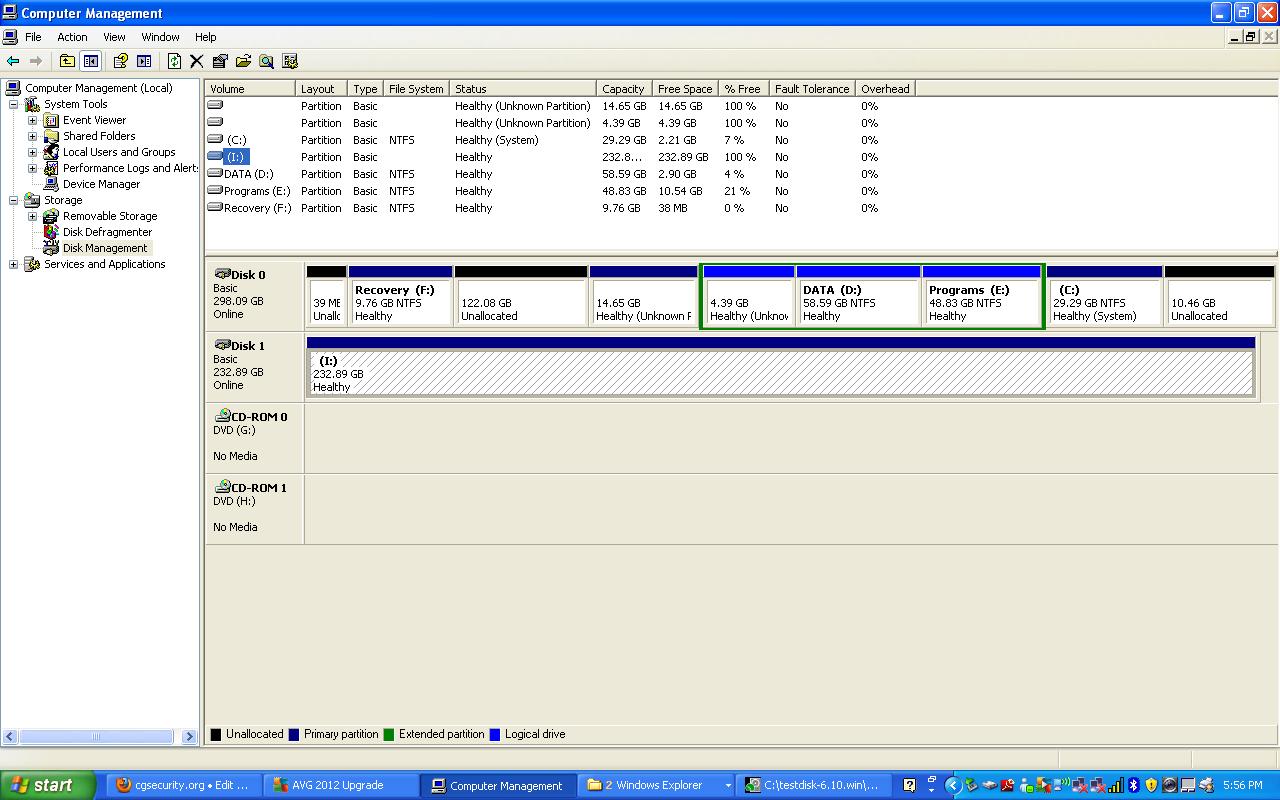This screenshot has height=800, width=1280.
Task: Select the Recovery (F:) volume row
Action: (x=560, y=208)
